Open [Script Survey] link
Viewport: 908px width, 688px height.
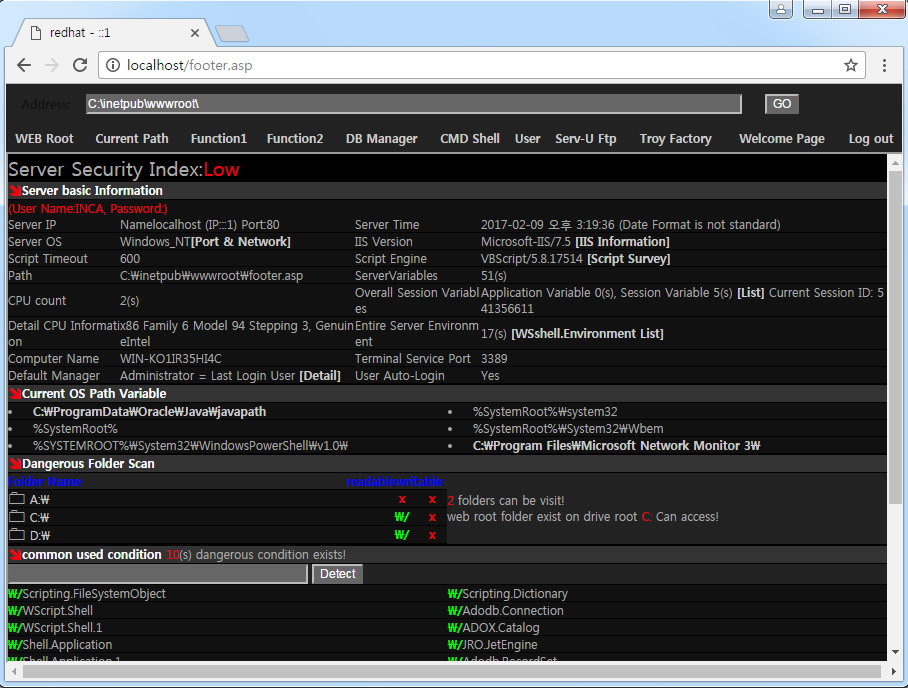tap(629, 259)
